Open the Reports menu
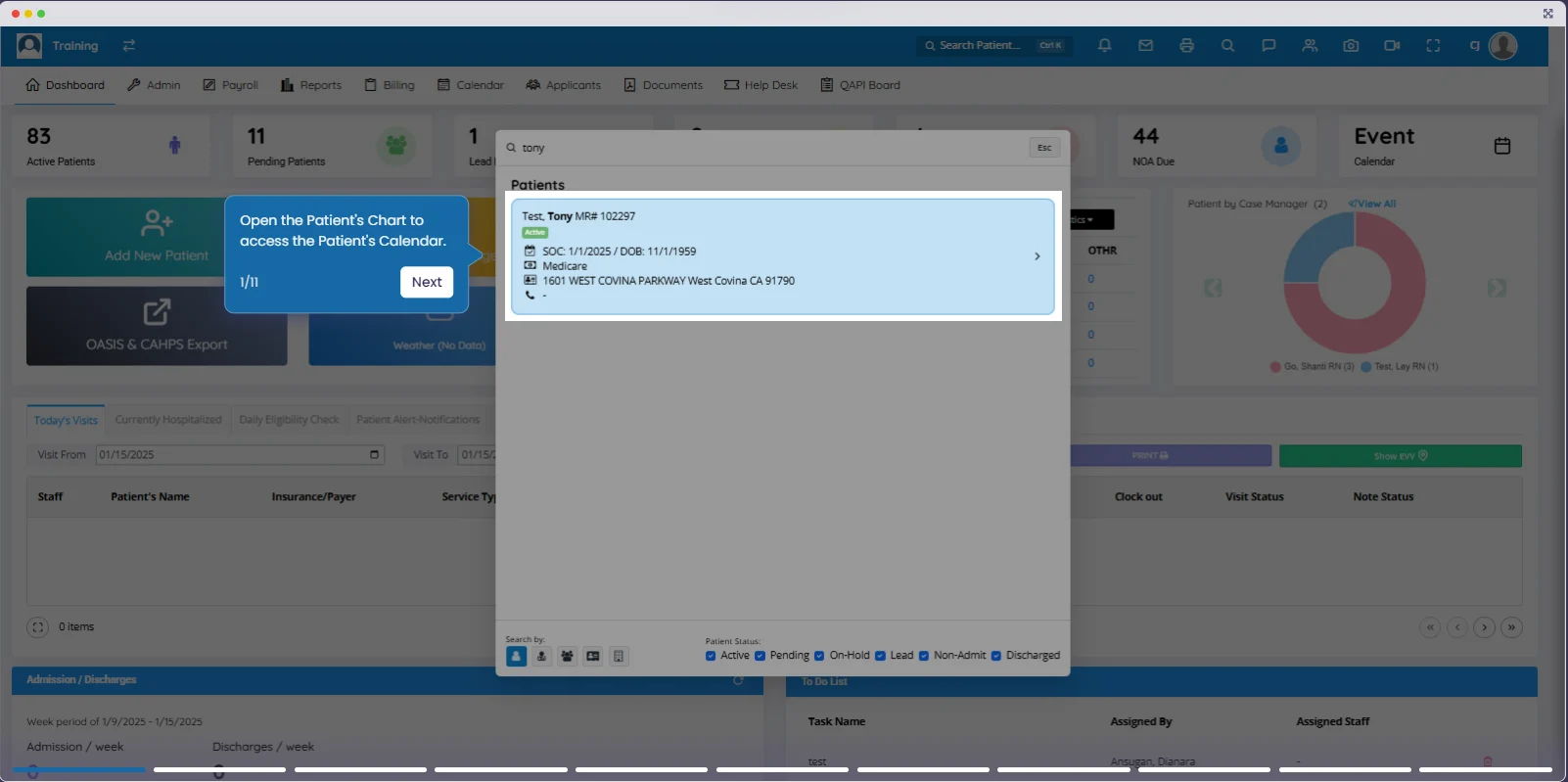Screen dimensions: 1568x782 310,85
